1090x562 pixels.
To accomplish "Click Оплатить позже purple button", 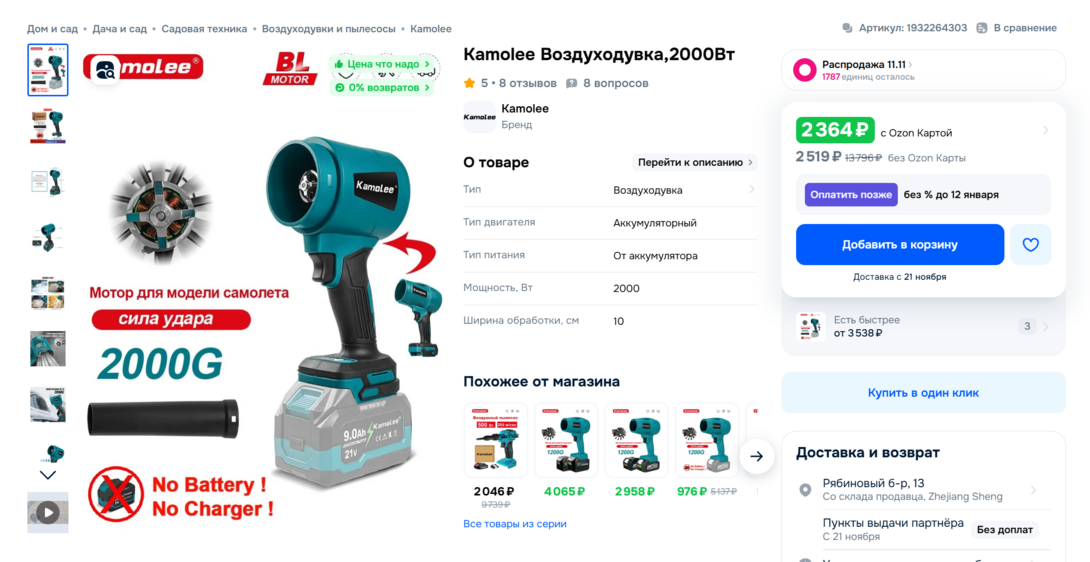I will point(851,195).
